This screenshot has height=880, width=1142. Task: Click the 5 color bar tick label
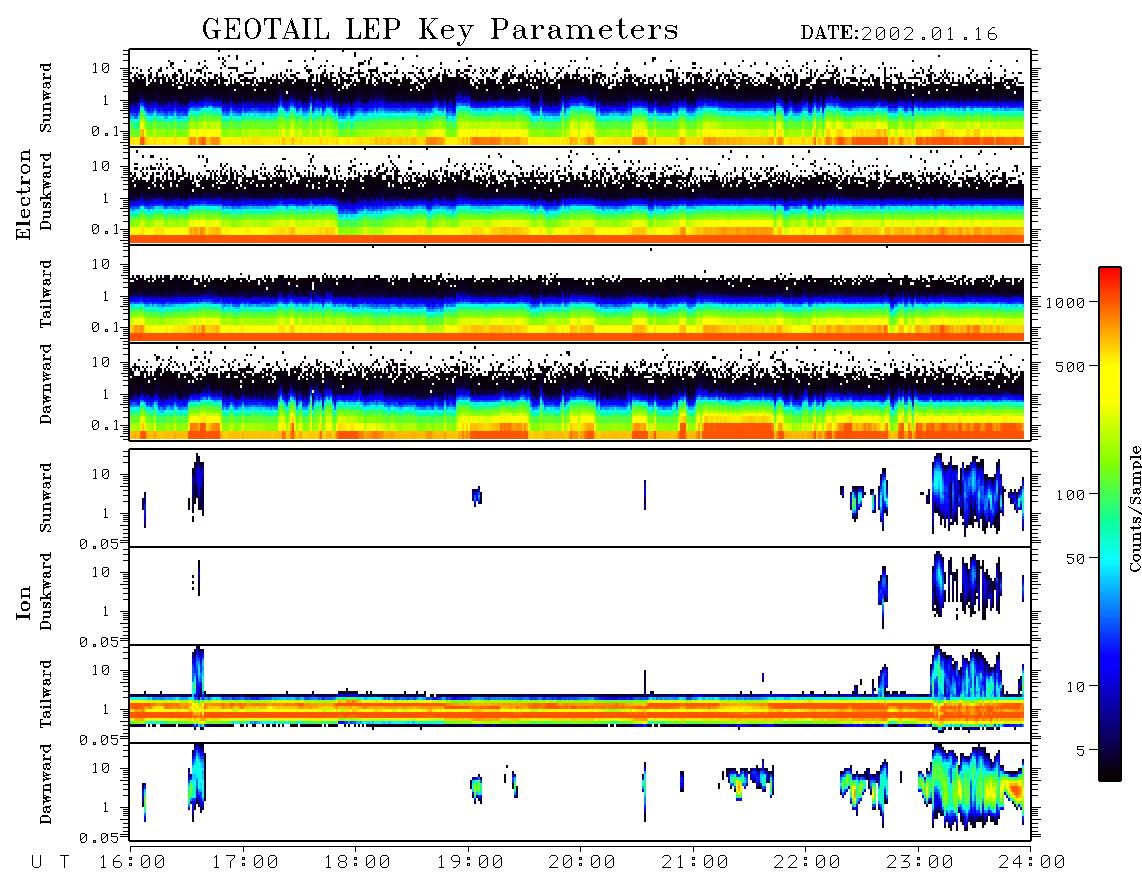pyautogui.click(x=1081, y=751)
